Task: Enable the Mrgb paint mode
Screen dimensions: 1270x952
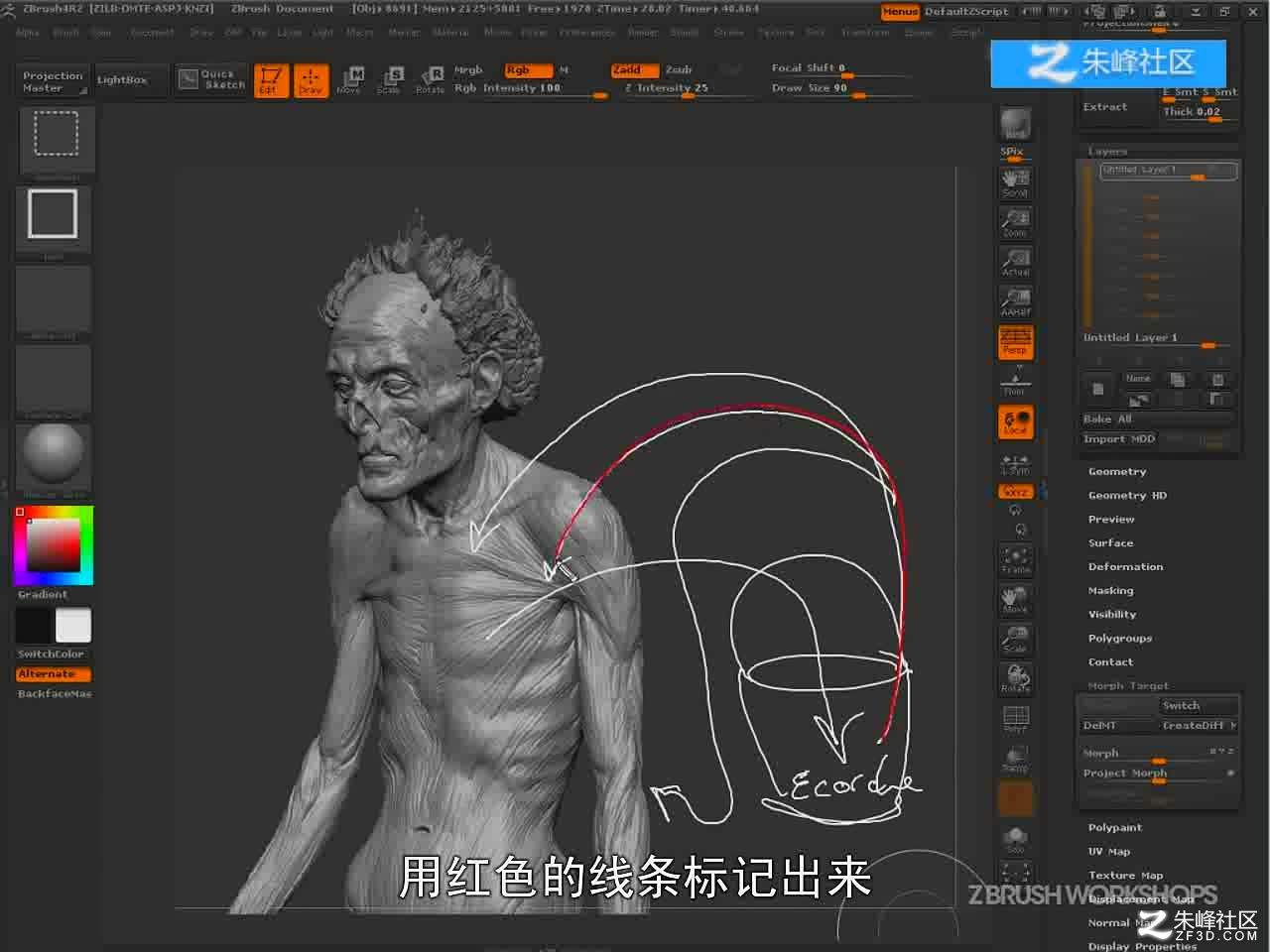Action: coord(468,70)
